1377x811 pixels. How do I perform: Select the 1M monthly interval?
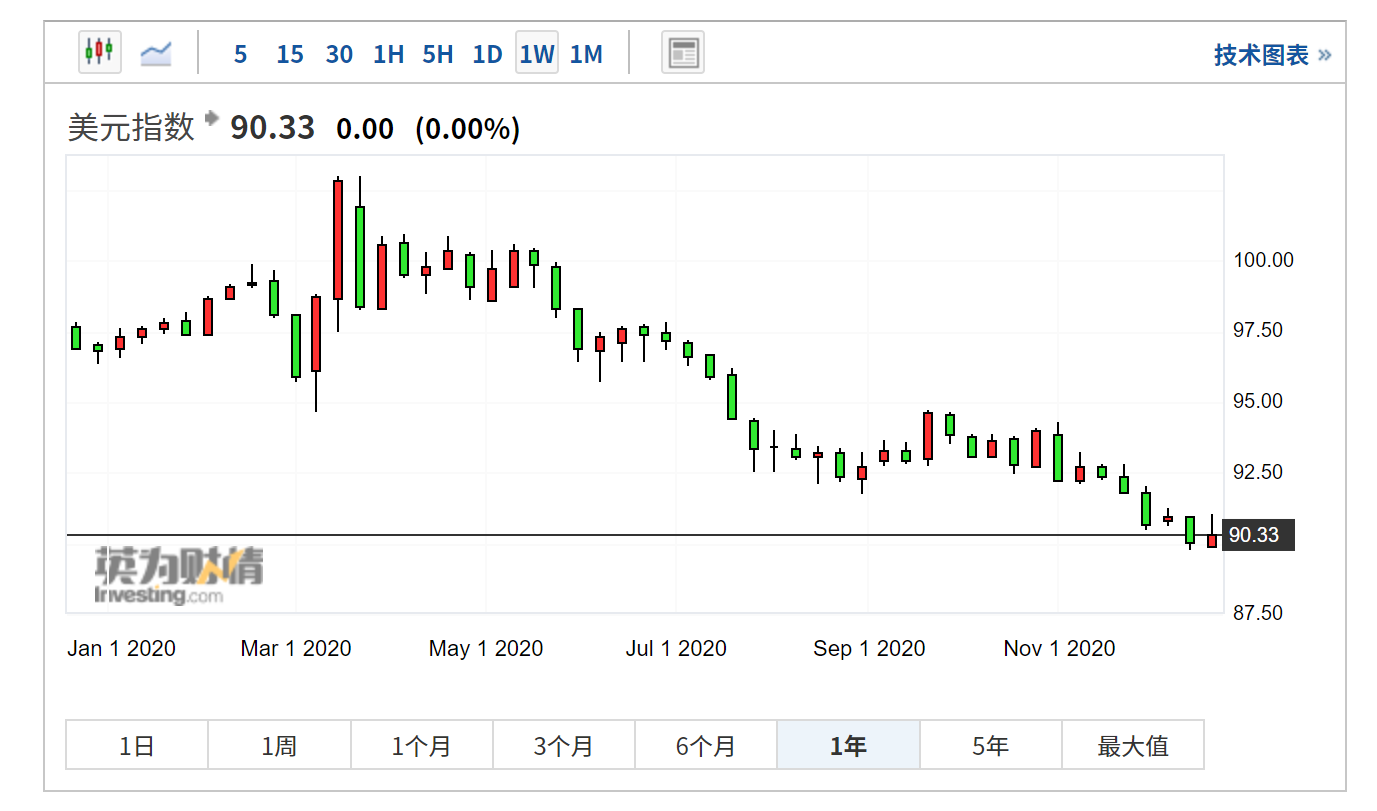(586, 54)
